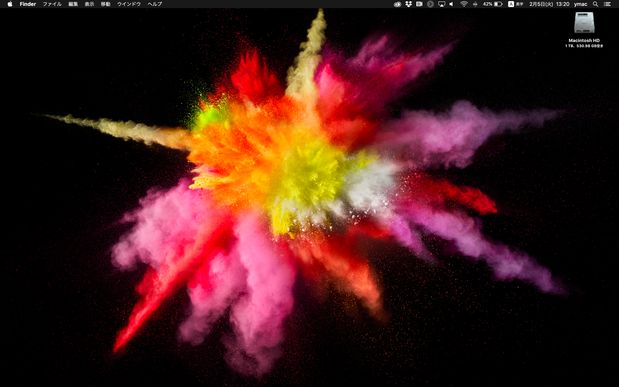Click the eject icon in menu bar
619x387 pixels.
pyautogui.click(x=475, y=4)
